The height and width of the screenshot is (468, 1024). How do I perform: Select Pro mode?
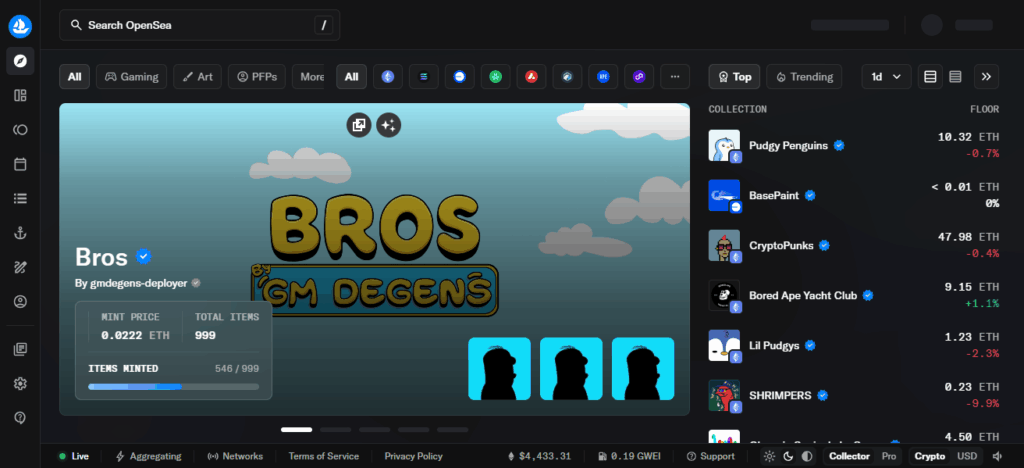pyautogui.click(x=889, y=456)
